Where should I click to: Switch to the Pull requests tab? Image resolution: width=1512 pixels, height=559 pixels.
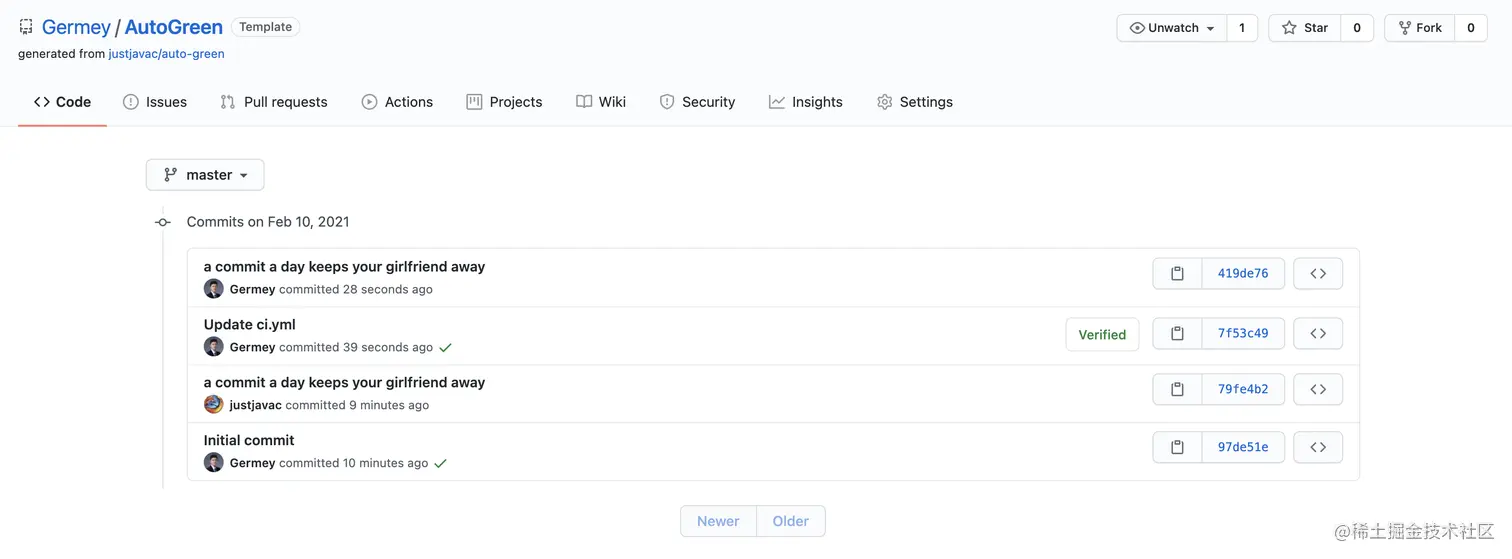pyautogui.click(x=274, y=102)
